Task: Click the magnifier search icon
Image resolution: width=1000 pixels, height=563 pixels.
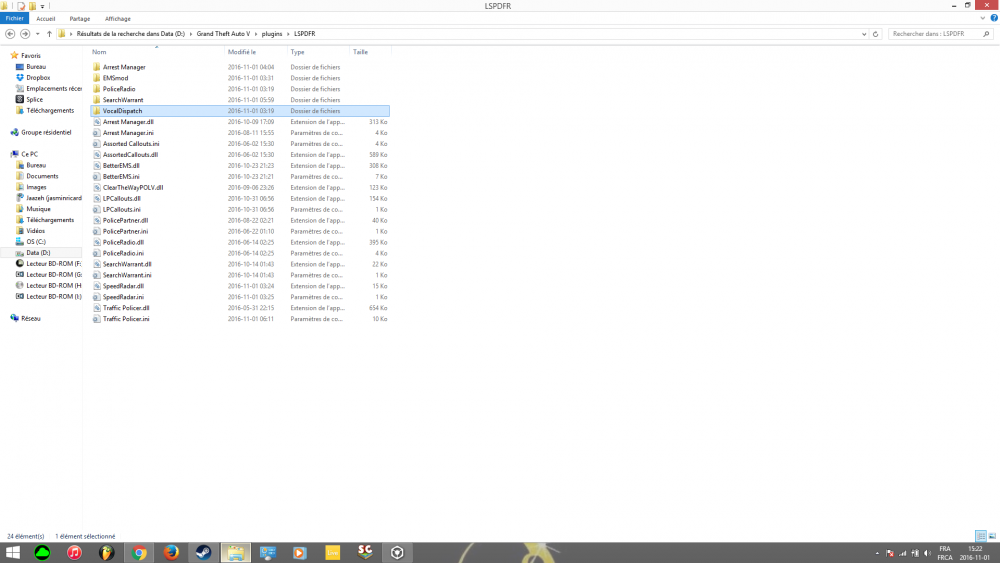Action: coord(987,34)
